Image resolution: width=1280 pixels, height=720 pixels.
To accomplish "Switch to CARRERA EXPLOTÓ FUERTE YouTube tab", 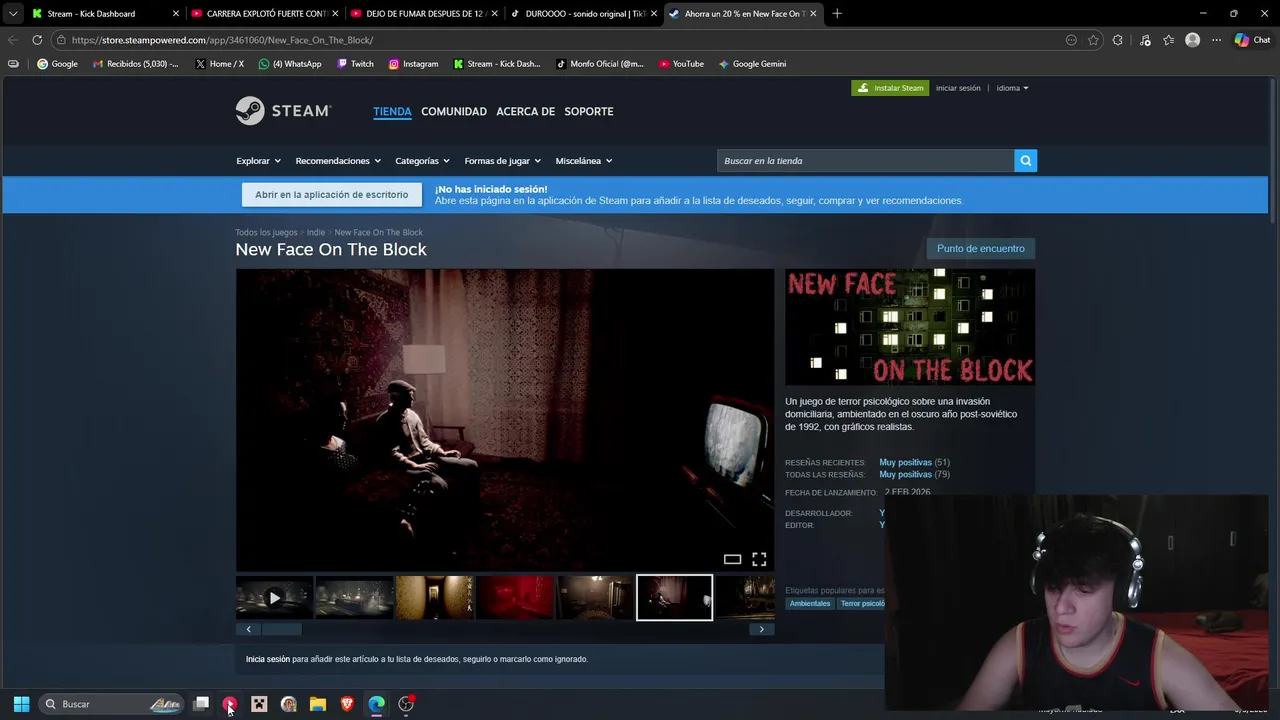I will (266, 14).
